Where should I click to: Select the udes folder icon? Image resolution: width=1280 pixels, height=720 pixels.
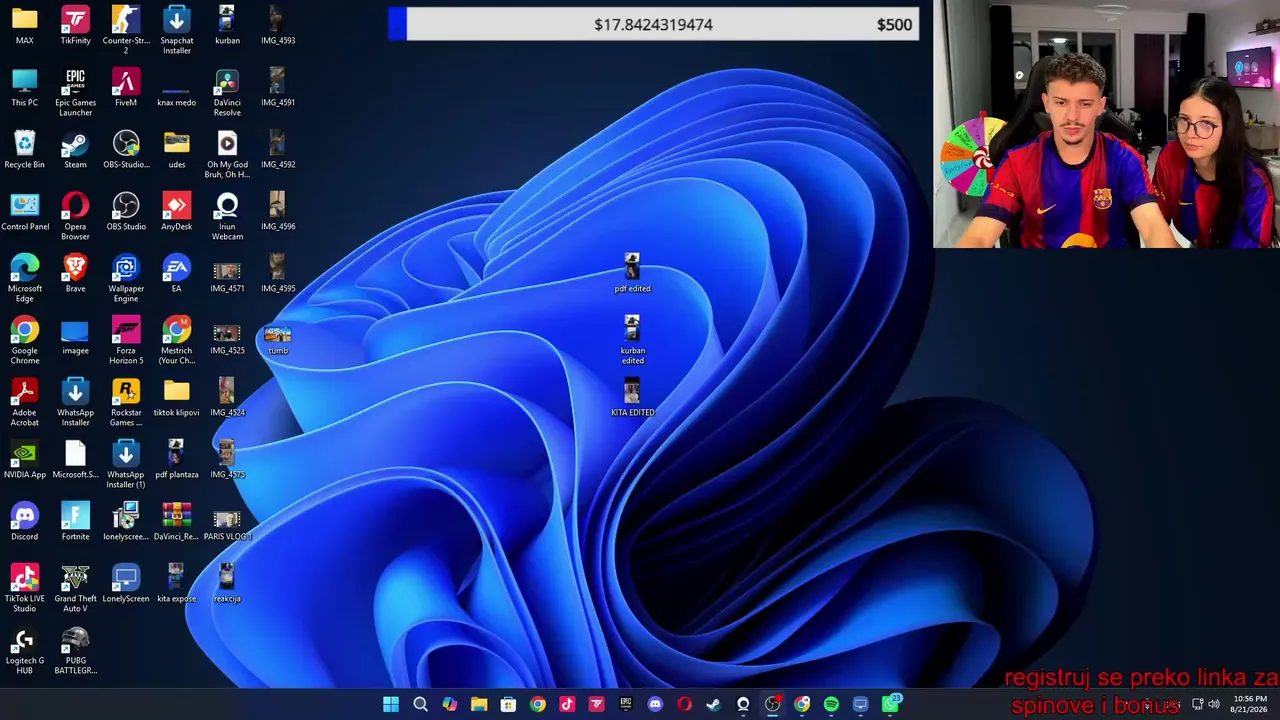(x=177, y=150)
